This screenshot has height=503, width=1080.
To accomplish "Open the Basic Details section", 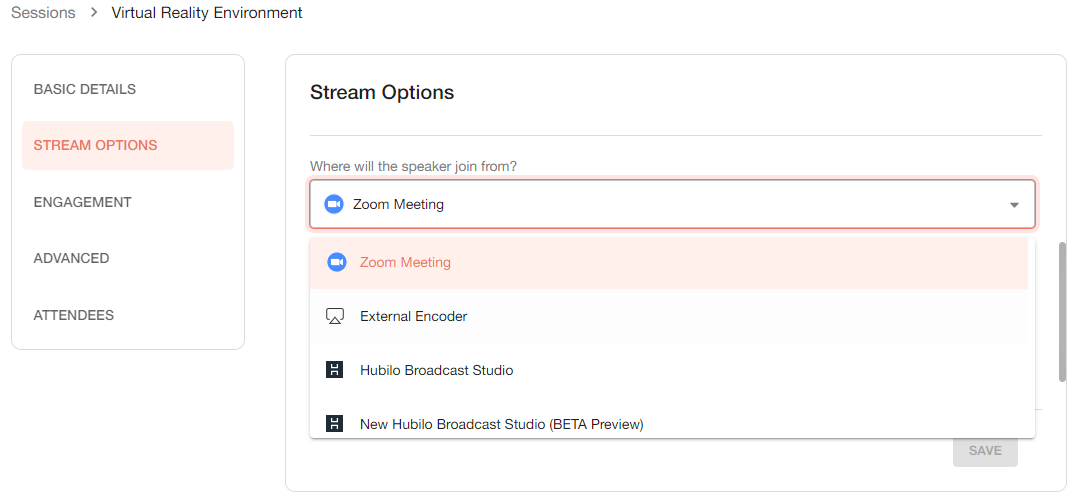I will click(x=85, y=89).
